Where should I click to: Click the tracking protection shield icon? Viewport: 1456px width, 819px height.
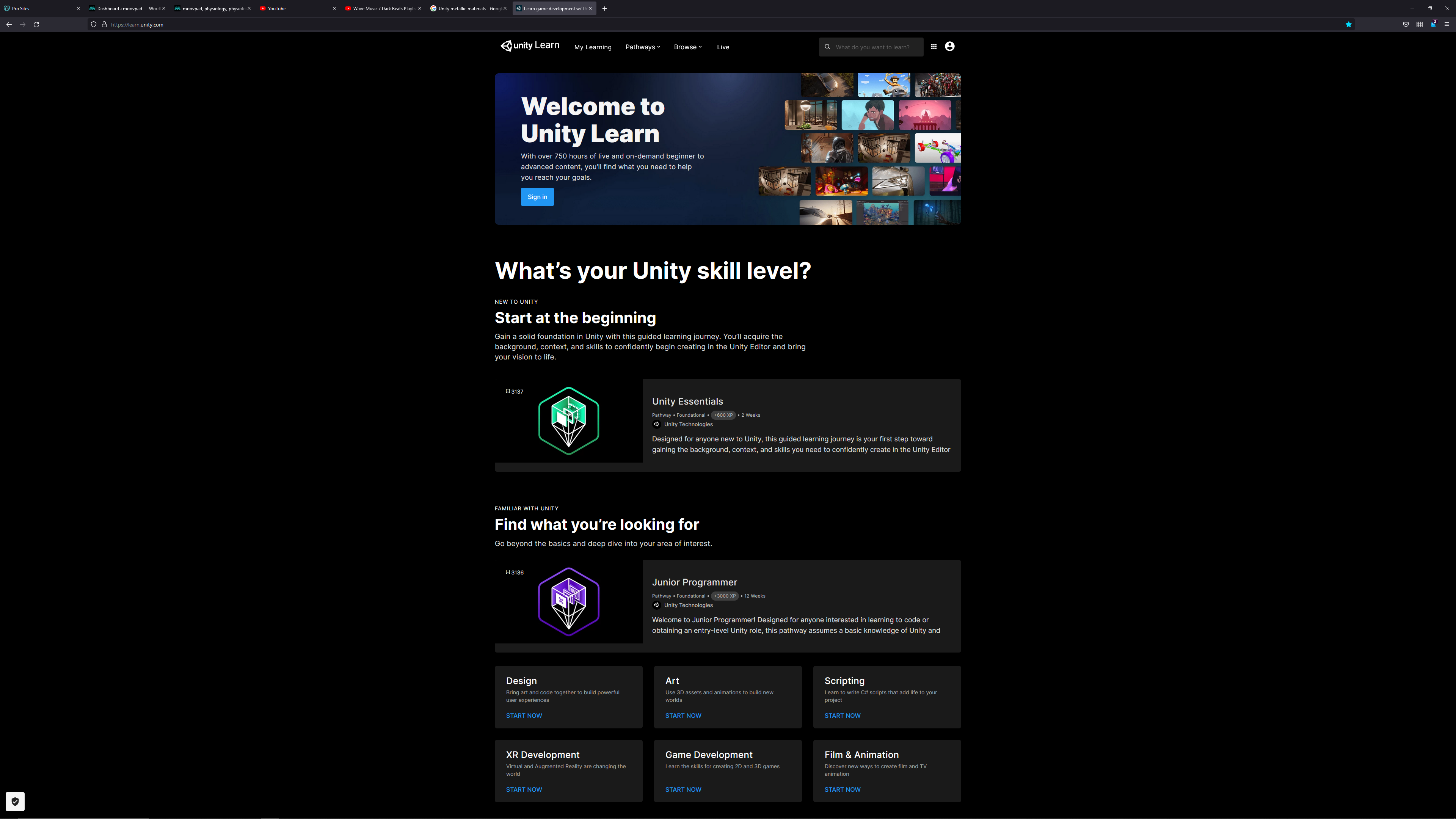click(94, 24)
